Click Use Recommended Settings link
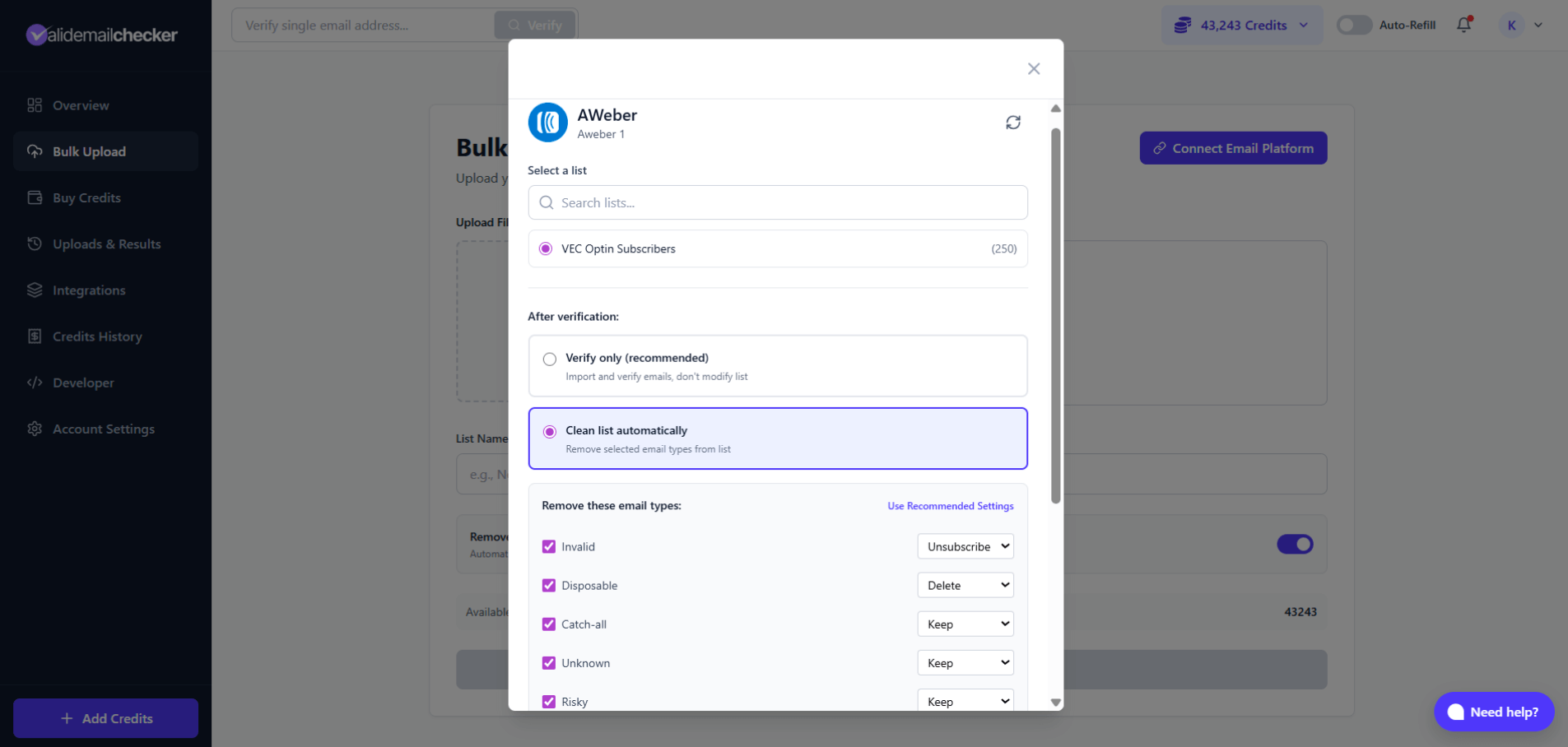Image resolution: width=1568 pixels, height=747 pixels. coord(950,505)
